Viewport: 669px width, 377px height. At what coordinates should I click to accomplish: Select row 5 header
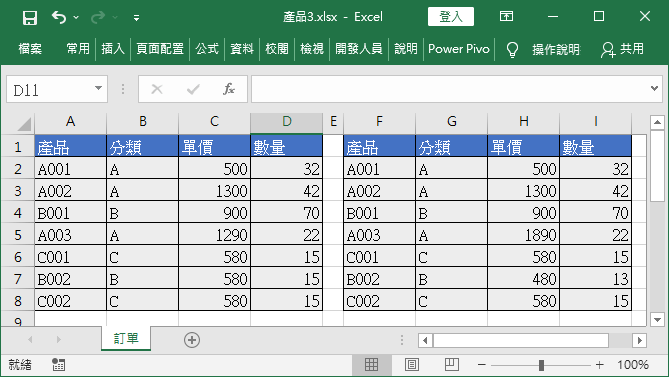(17, 235)
